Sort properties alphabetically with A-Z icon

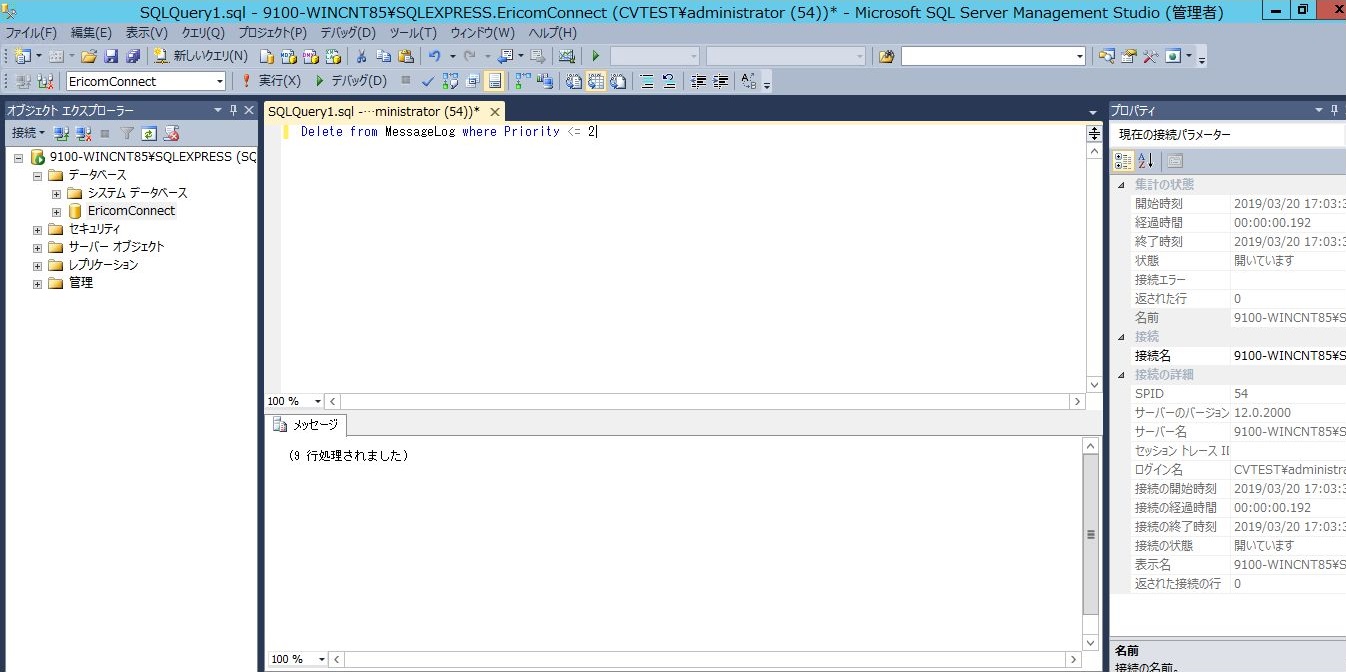tap(1146, 161)
